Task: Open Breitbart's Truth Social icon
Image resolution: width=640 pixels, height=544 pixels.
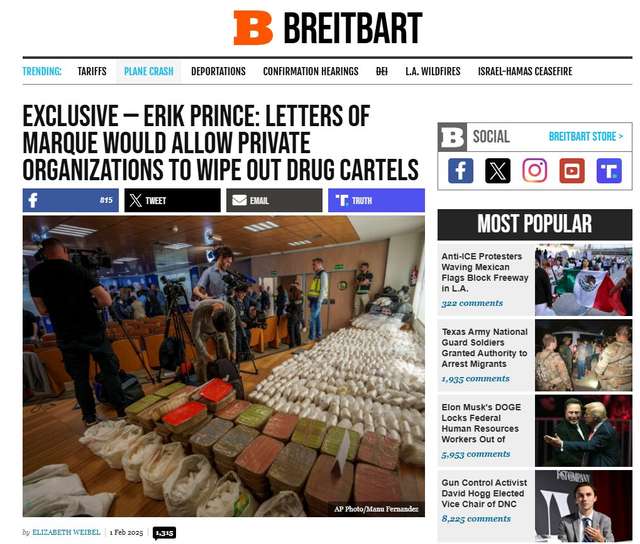Action: click(609, 171)
